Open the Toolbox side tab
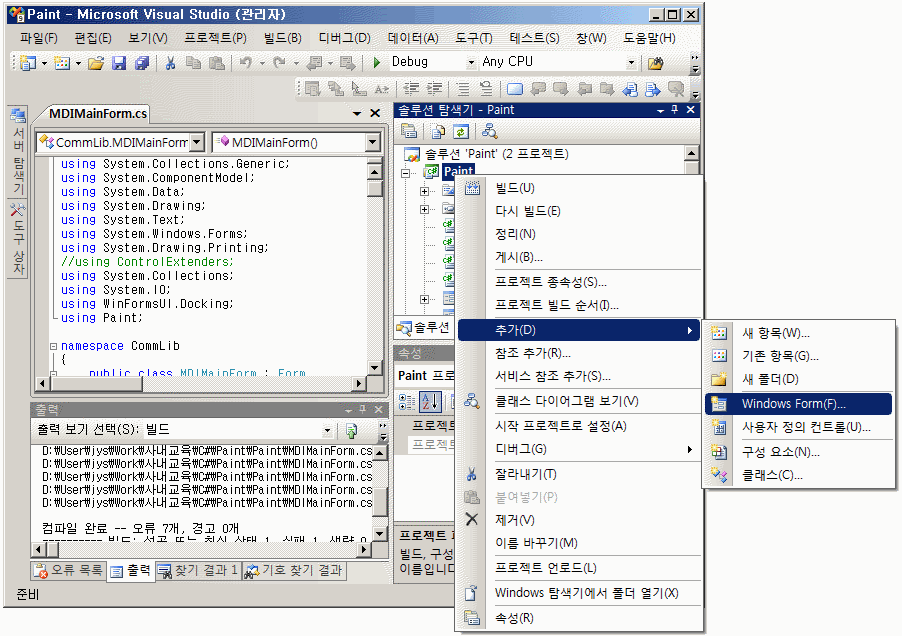This screenshot has width=902, height=636. (x=18, y=239)
